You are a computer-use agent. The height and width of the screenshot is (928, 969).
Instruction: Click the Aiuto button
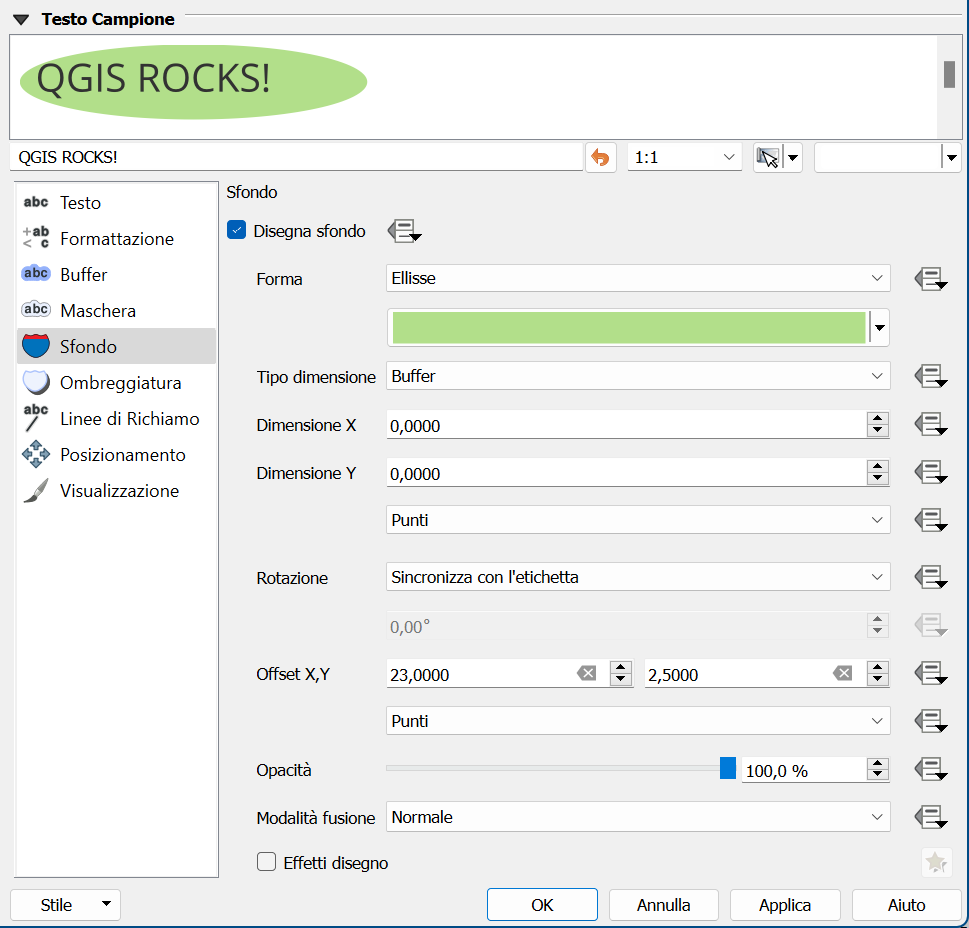pos(907,905)
